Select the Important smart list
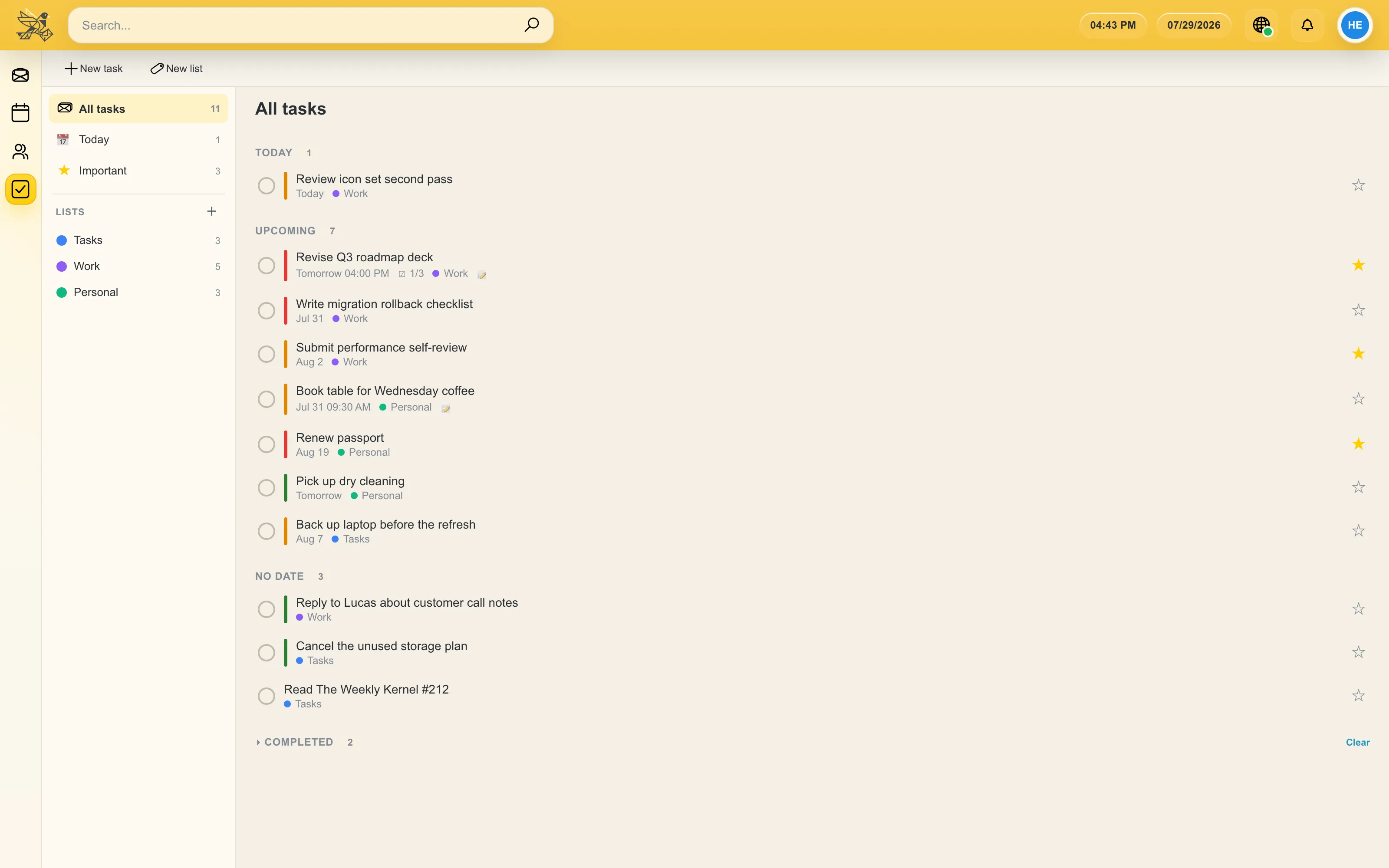Viewport: 1389px width, 868px height. [138, 171]
